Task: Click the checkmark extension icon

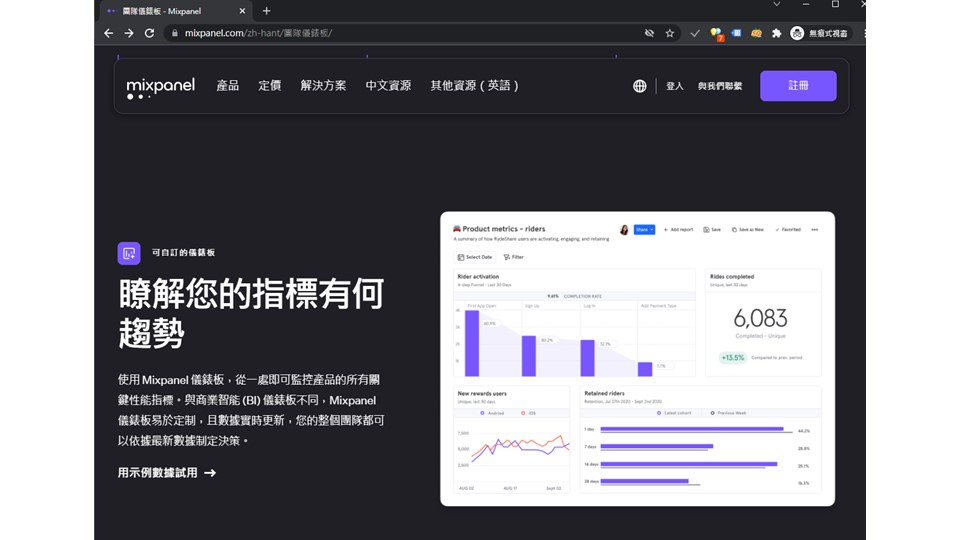Action: pyautogui.click(x=694, y=34)
